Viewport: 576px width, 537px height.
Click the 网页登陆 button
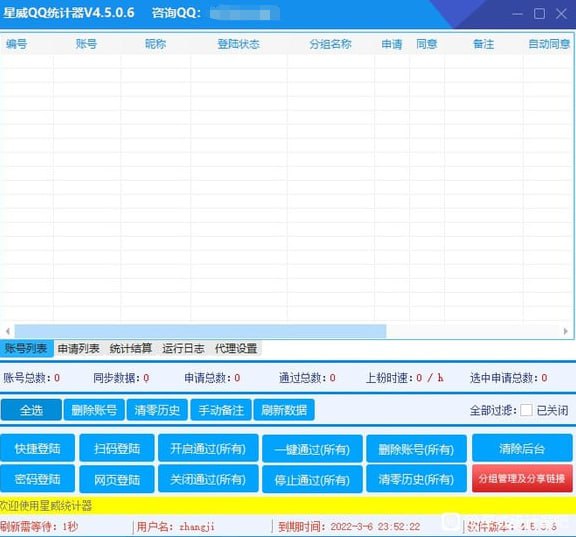(117, 479)
